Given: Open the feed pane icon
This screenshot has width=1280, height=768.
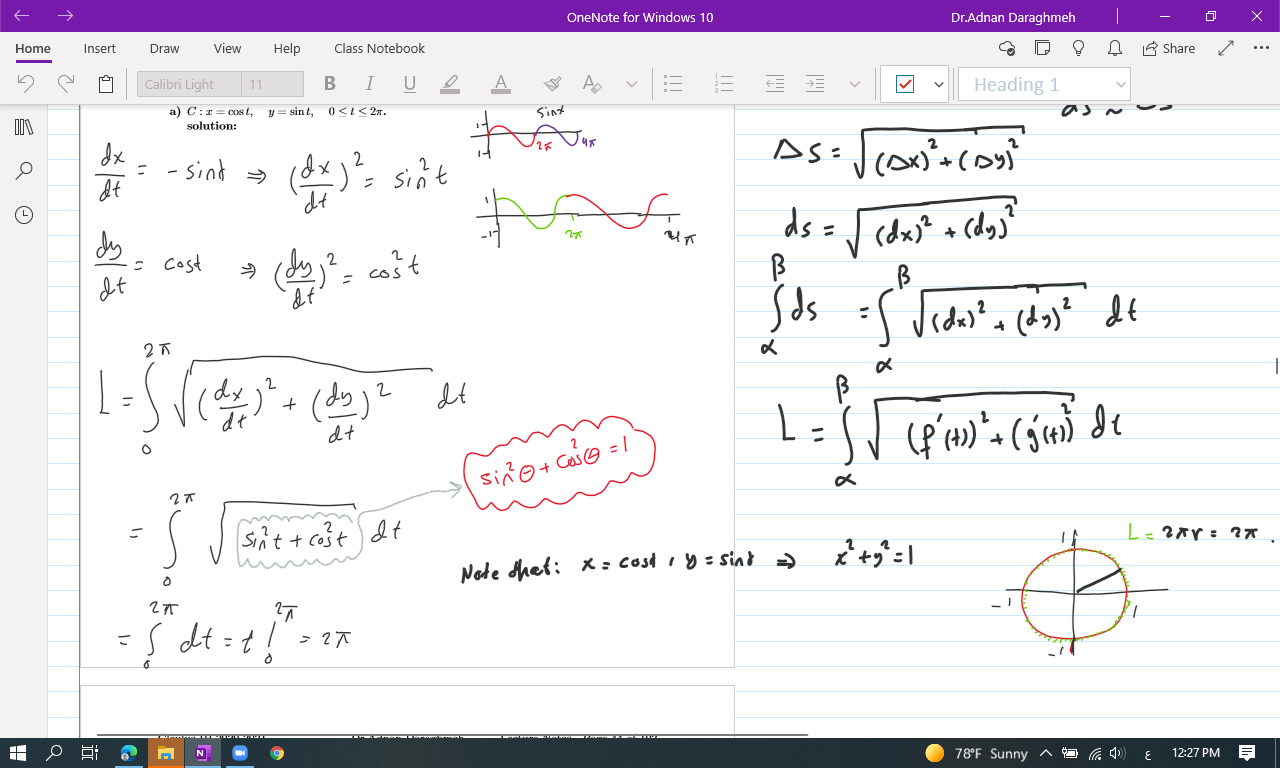Looking at the screenshot, I should [1042, 48].
